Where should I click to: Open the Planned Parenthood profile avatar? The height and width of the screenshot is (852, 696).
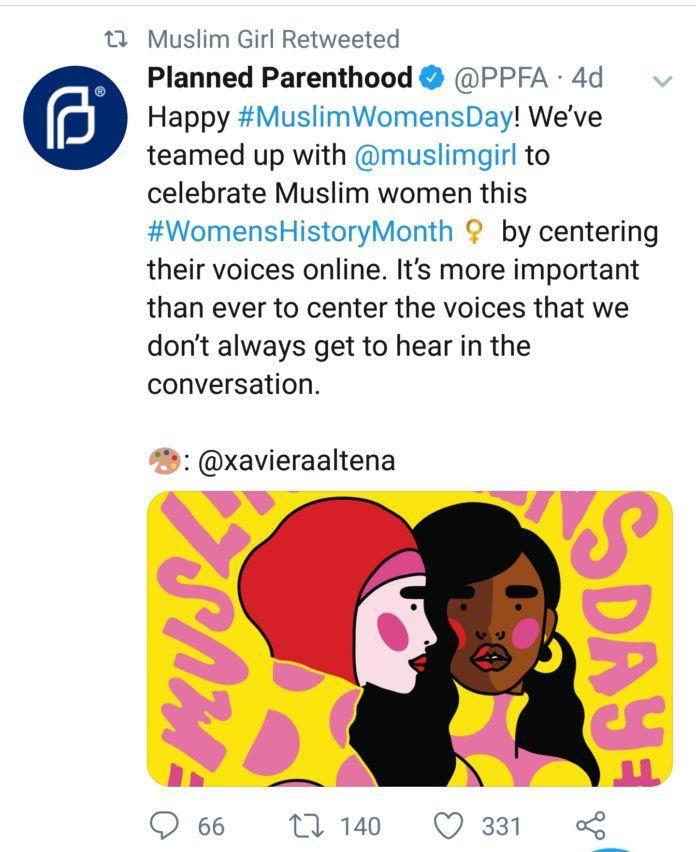75,117
